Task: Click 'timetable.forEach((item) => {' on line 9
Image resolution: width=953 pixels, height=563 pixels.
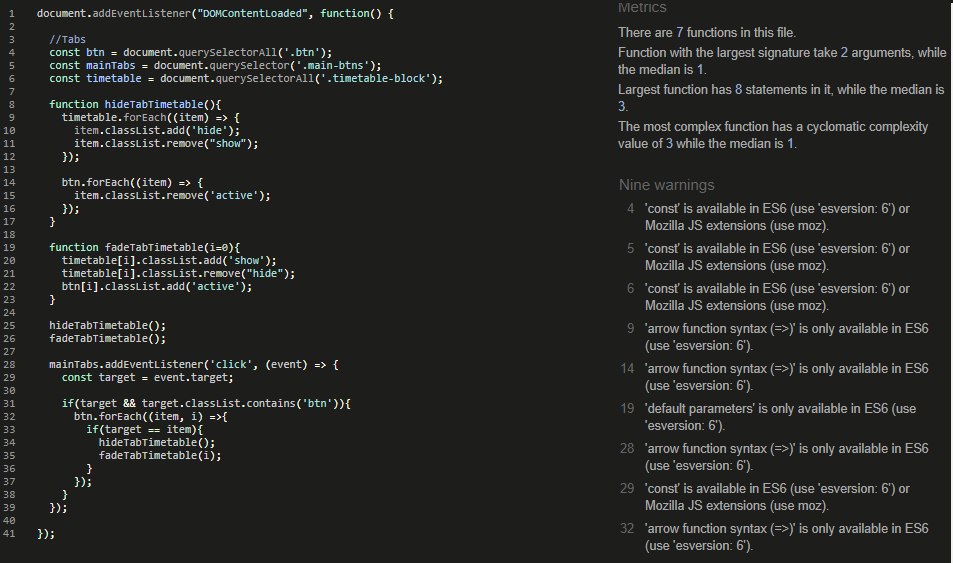Action: click(151, 117)
